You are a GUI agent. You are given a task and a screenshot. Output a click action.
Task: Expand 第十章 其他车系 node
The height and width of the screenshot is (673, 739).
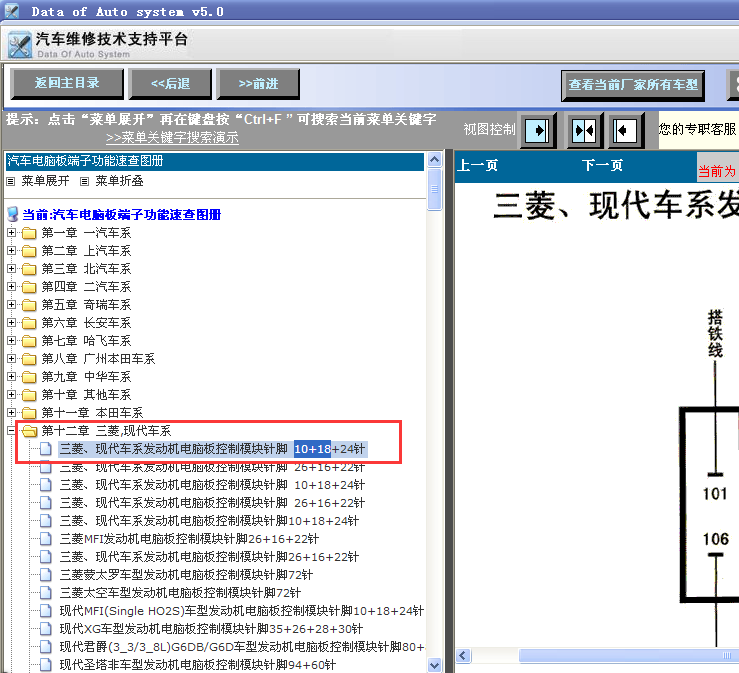click(12, 394)
